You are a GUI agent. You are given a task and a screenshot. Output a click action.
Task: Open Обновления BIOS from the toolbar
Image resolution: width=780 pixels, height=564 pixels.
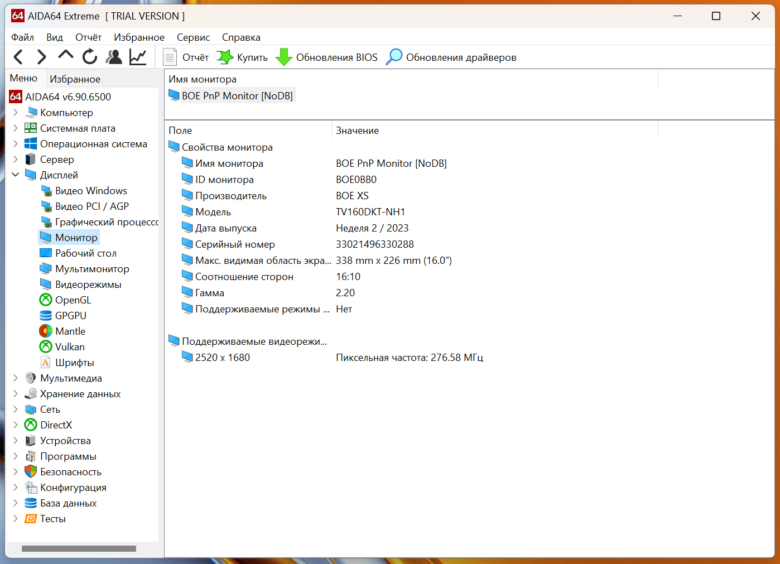[x=327, y=57]
